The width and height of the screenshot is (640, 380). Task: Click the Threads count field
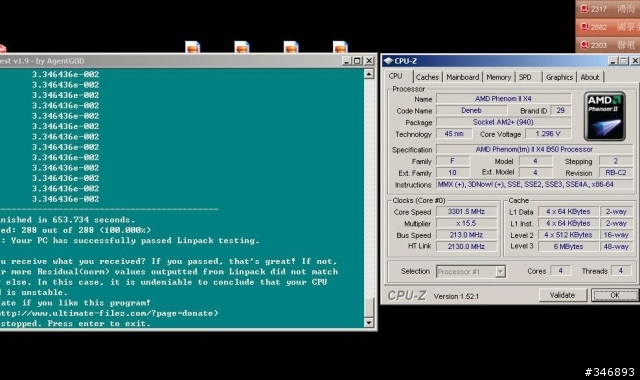620,271
